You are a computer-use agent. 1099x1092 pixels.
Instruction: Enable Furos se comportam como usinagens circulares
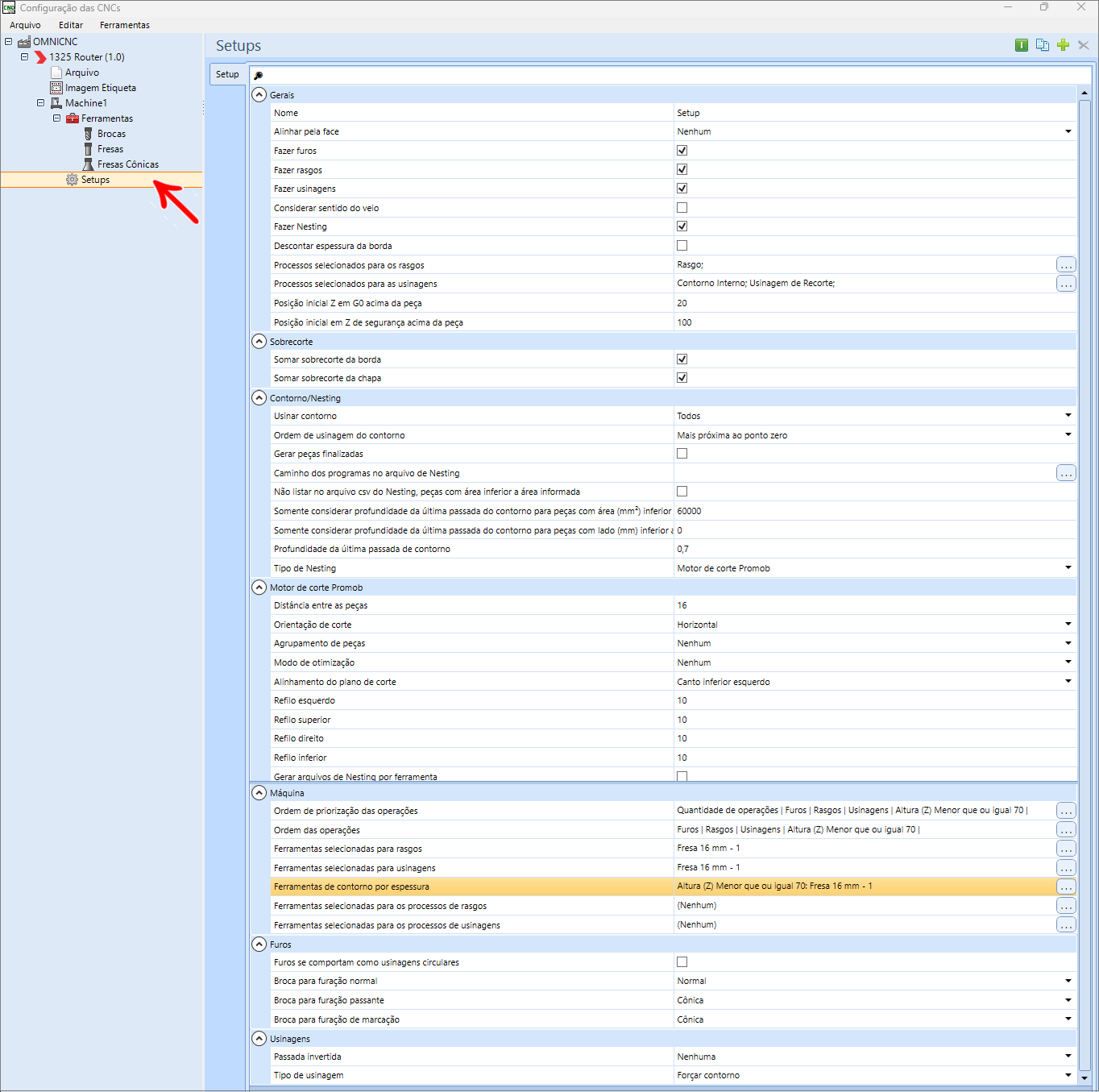click(x=682, y=962)
